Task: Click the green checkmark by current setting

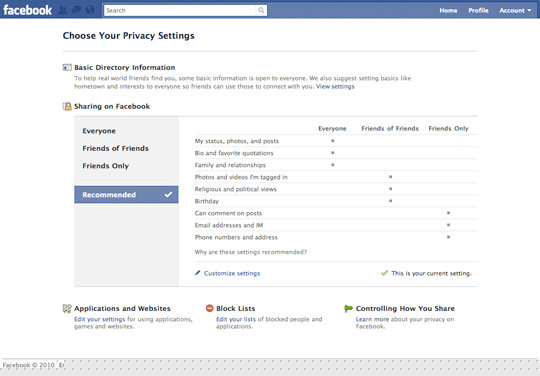Action: click(384, 273)
